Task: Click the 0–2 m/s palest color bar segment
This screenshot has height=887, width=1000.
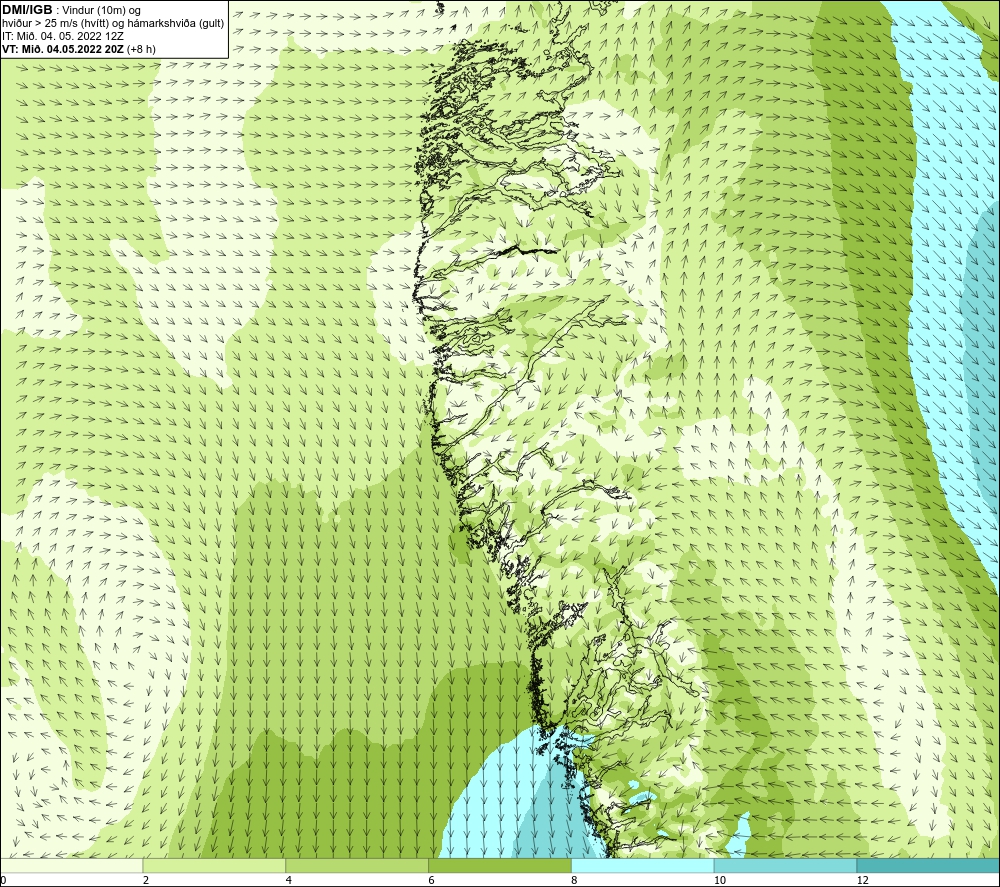Action: tap(71, 865)
